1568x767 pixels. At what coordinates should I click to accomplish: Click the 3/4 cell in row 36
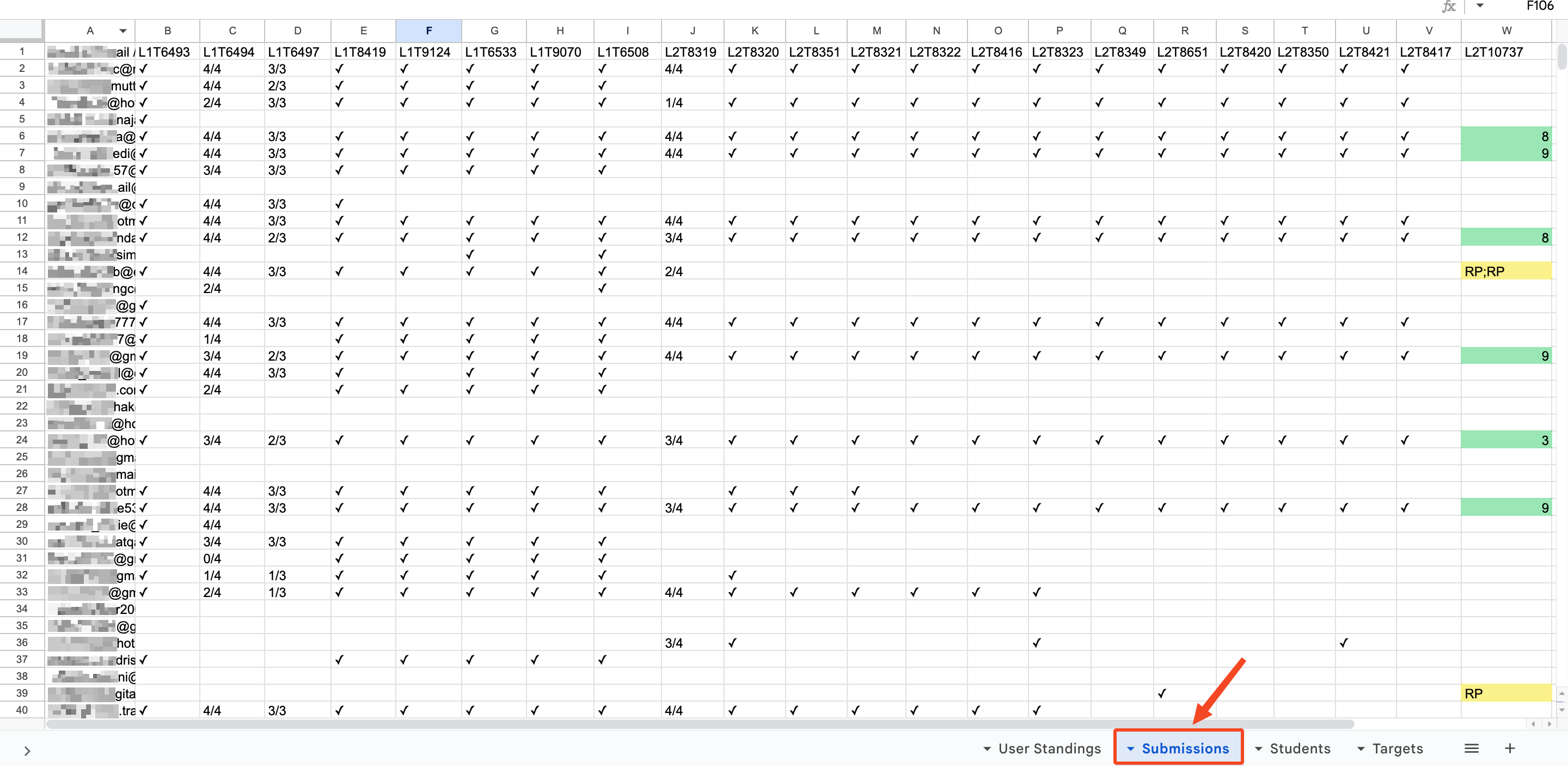coord(692,643)
